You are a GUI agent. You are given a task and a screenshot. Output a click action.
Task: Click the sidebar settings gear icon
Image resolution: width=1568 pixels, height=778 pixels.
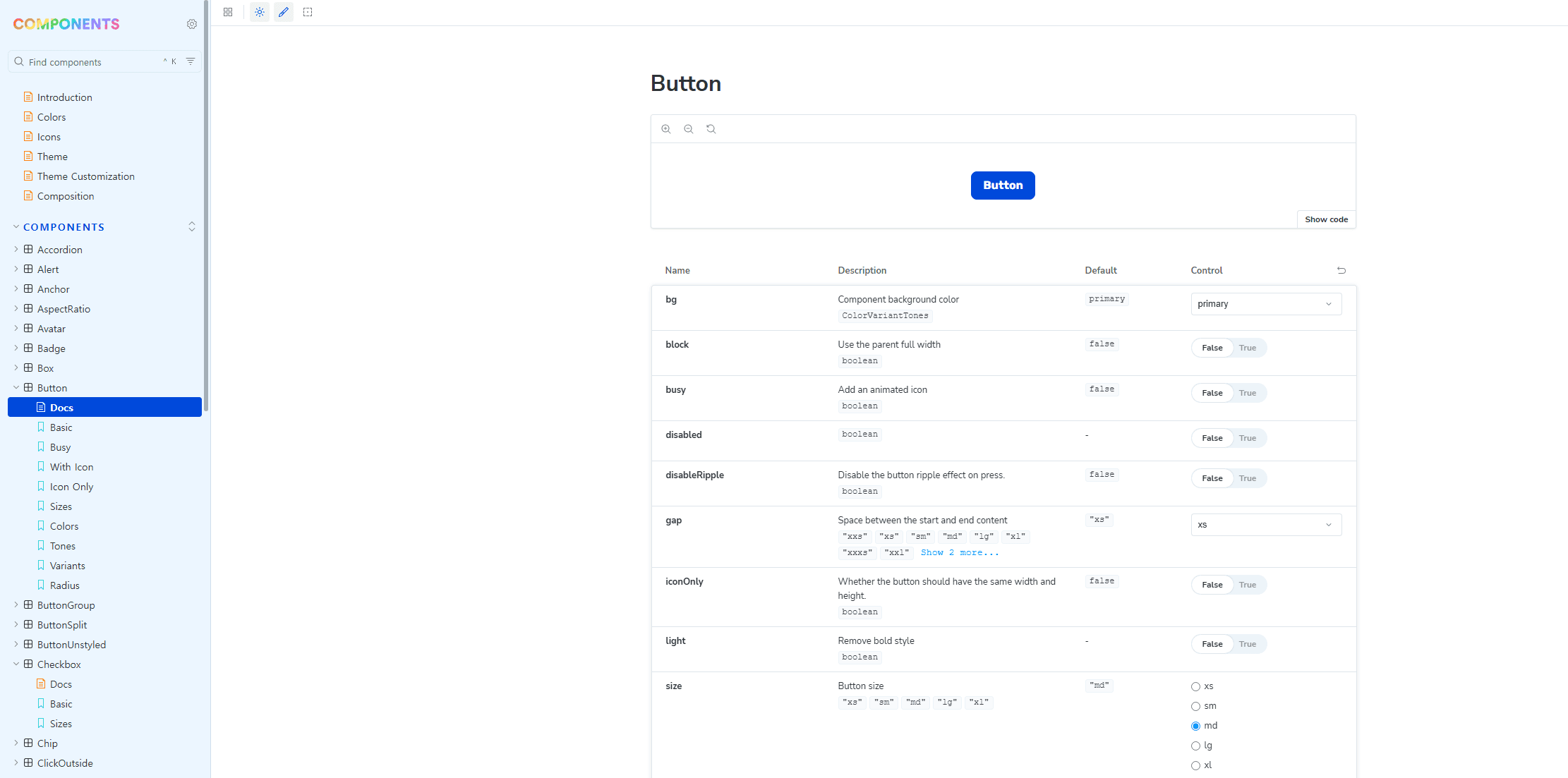[x=192, y=24]
